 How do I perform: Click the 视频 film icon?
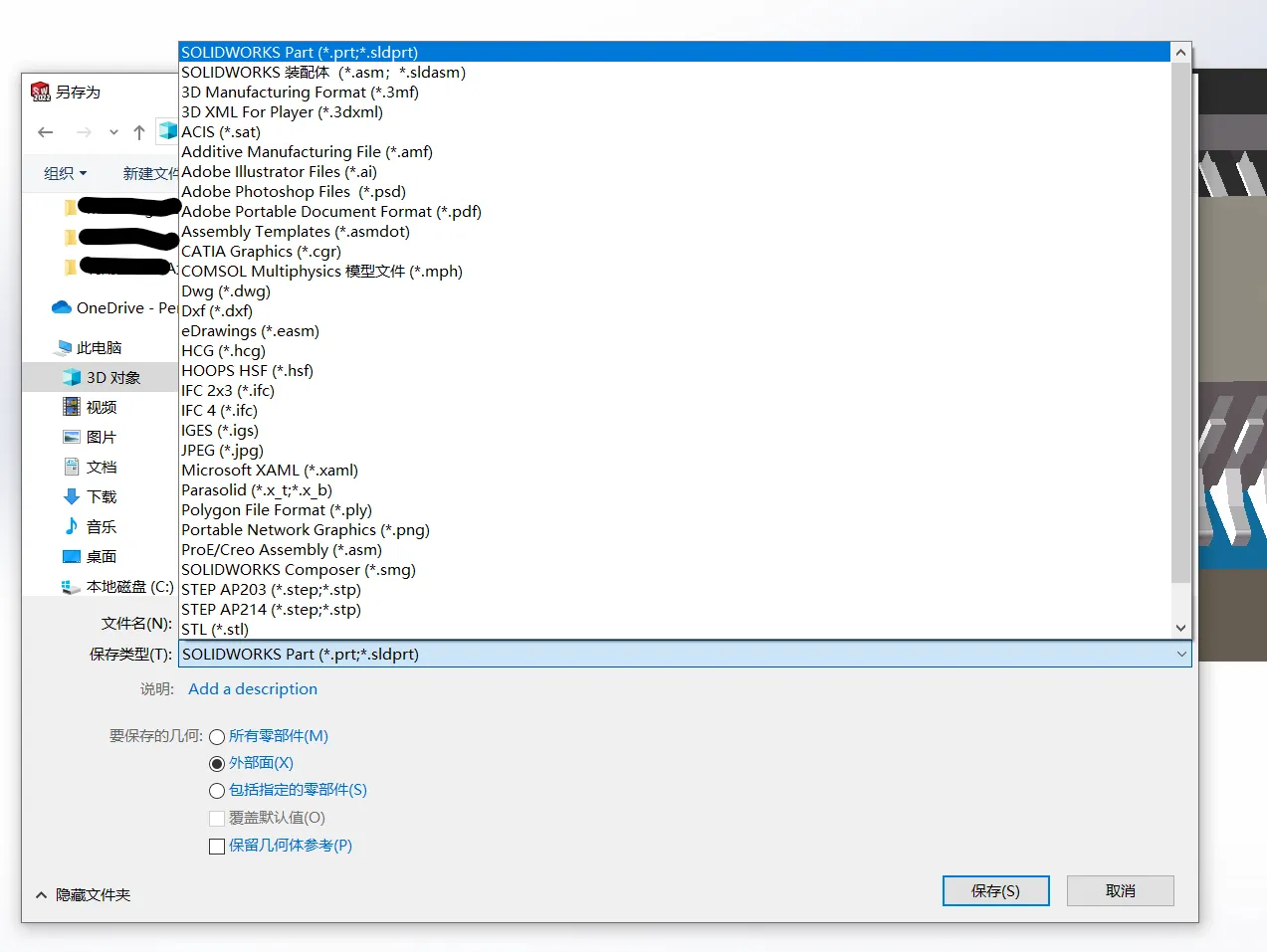[x=72, y=406]
